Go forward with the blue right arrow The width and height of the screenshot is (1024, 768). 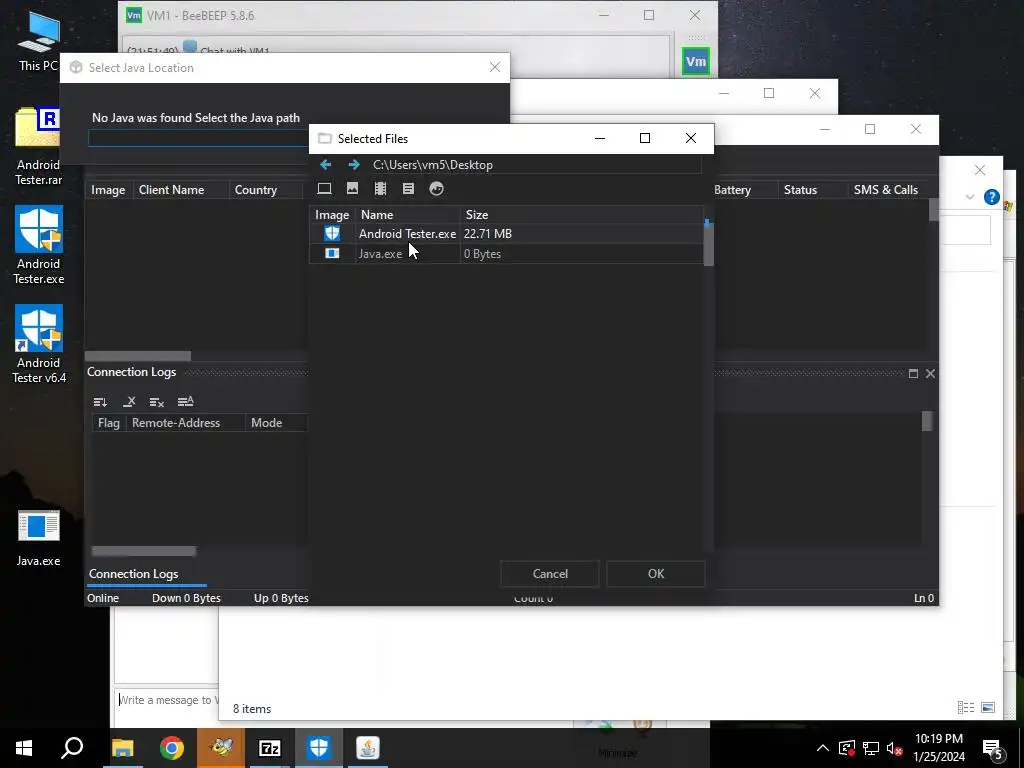tap(354, 165)
